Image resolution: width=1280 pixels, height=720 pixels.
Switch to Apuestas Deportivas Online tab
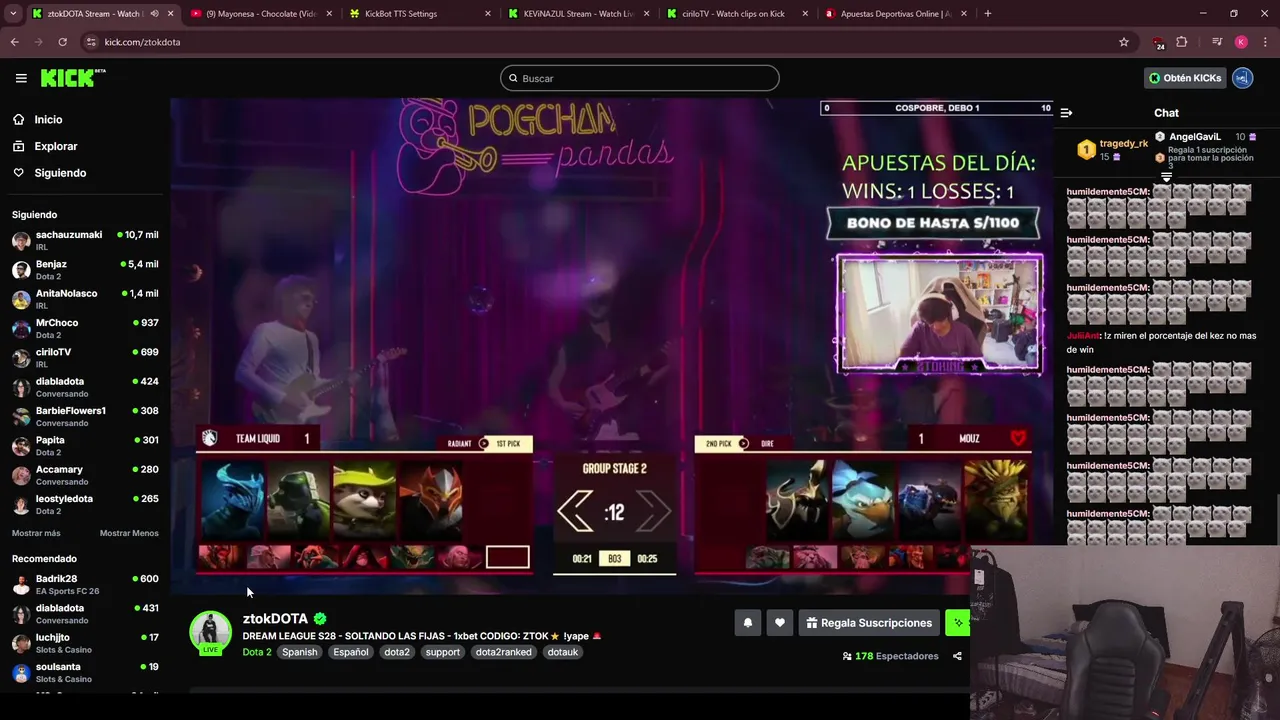pyautogui.click(x=895, y=14)
